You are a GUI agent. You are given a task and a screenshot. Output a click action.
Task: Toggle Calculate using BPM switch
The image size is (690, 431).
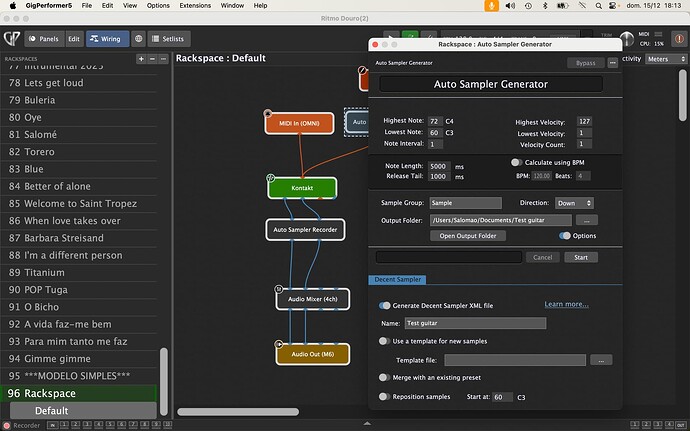pyautogui.click(x=517, y=162)
